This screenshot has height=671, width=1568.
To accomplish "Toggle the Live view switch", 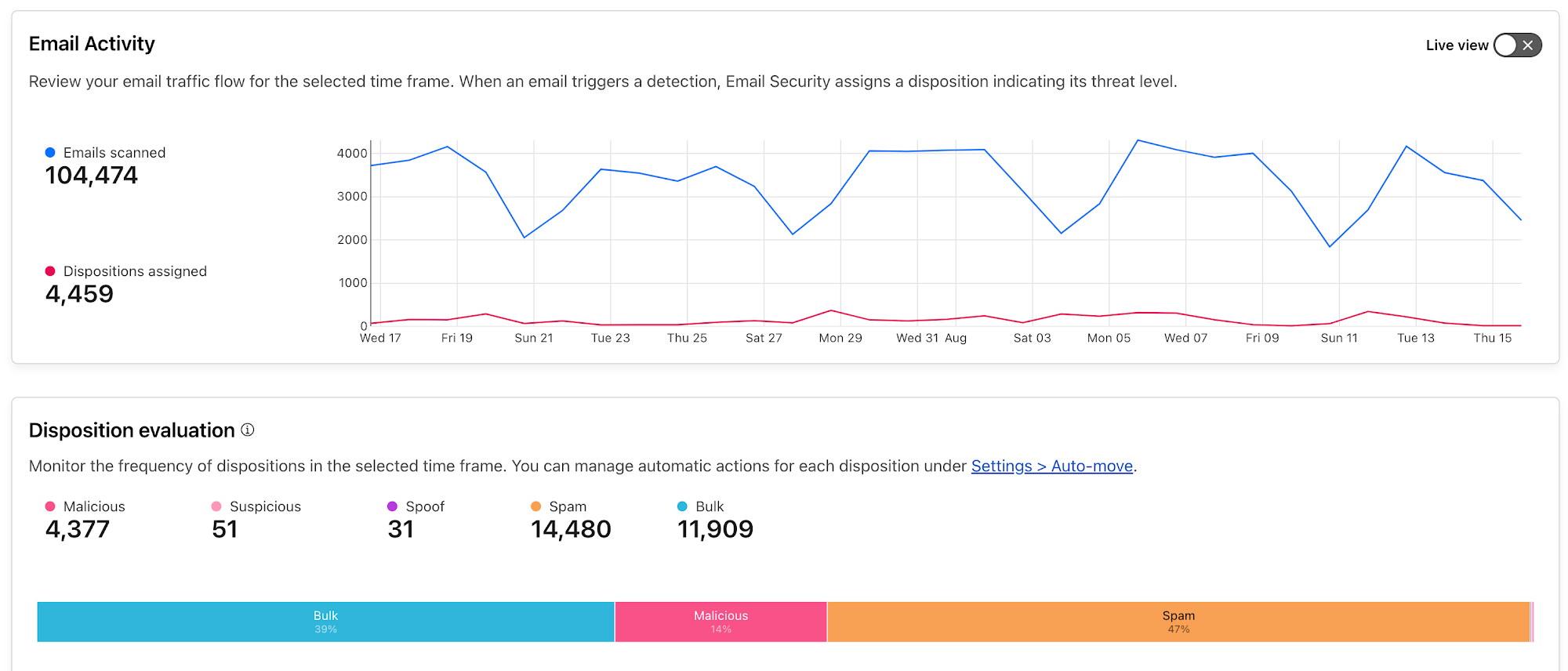I will pyautogui.click(x=1517, y=45).
